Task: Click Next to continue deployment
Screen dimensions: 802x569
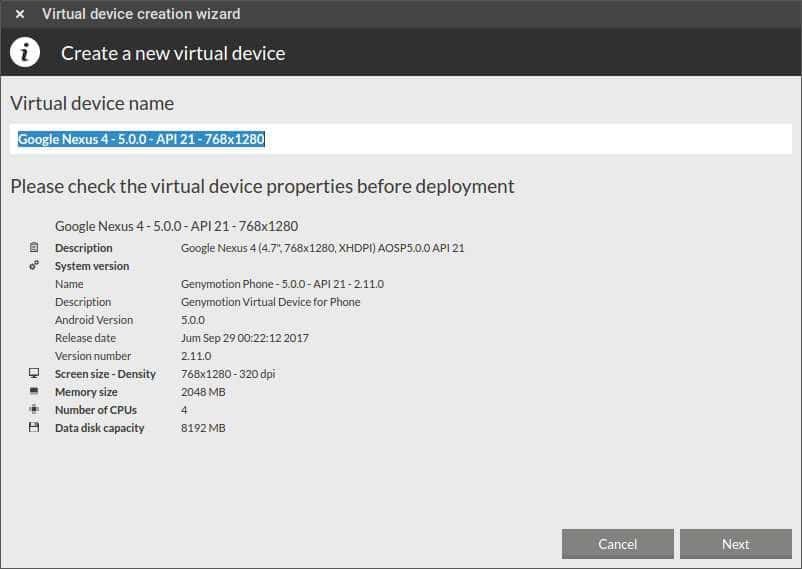Action: pos(736,544)
